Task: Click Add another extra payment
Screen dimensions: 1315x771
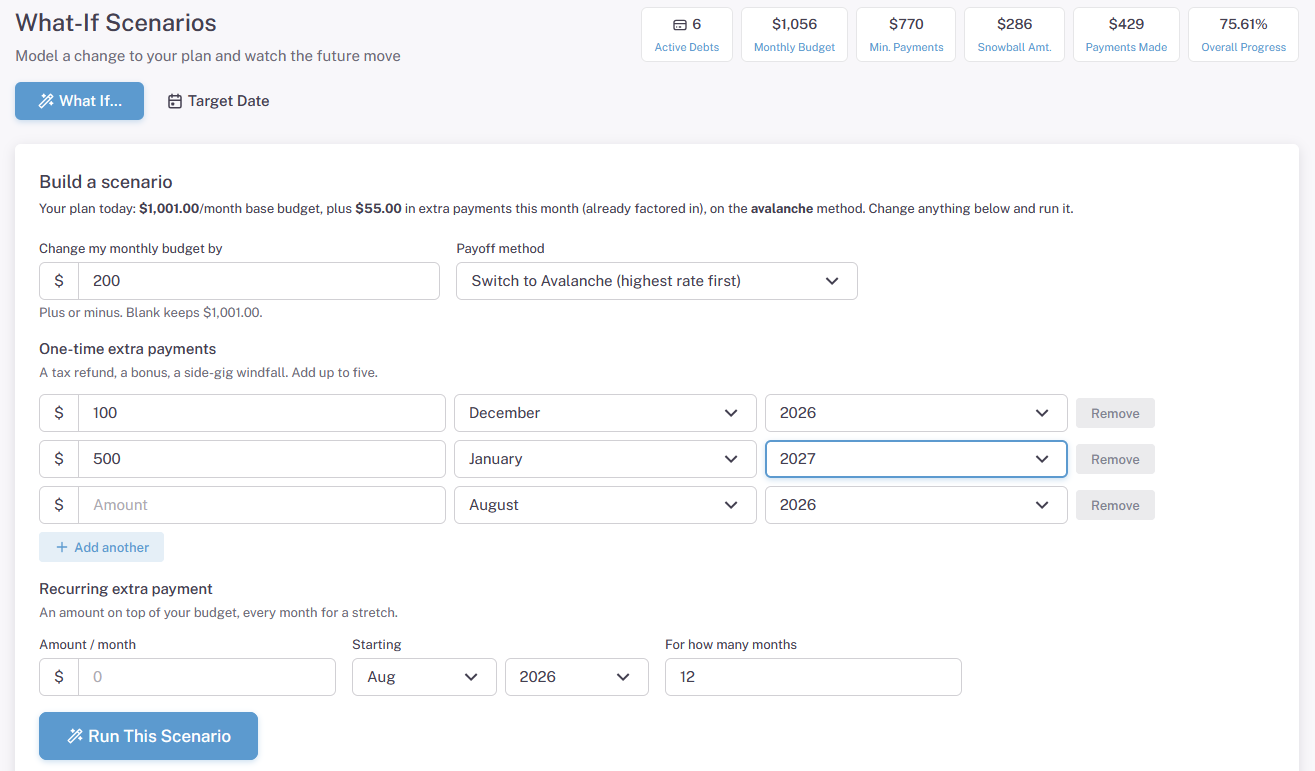Action: (101, 547)
